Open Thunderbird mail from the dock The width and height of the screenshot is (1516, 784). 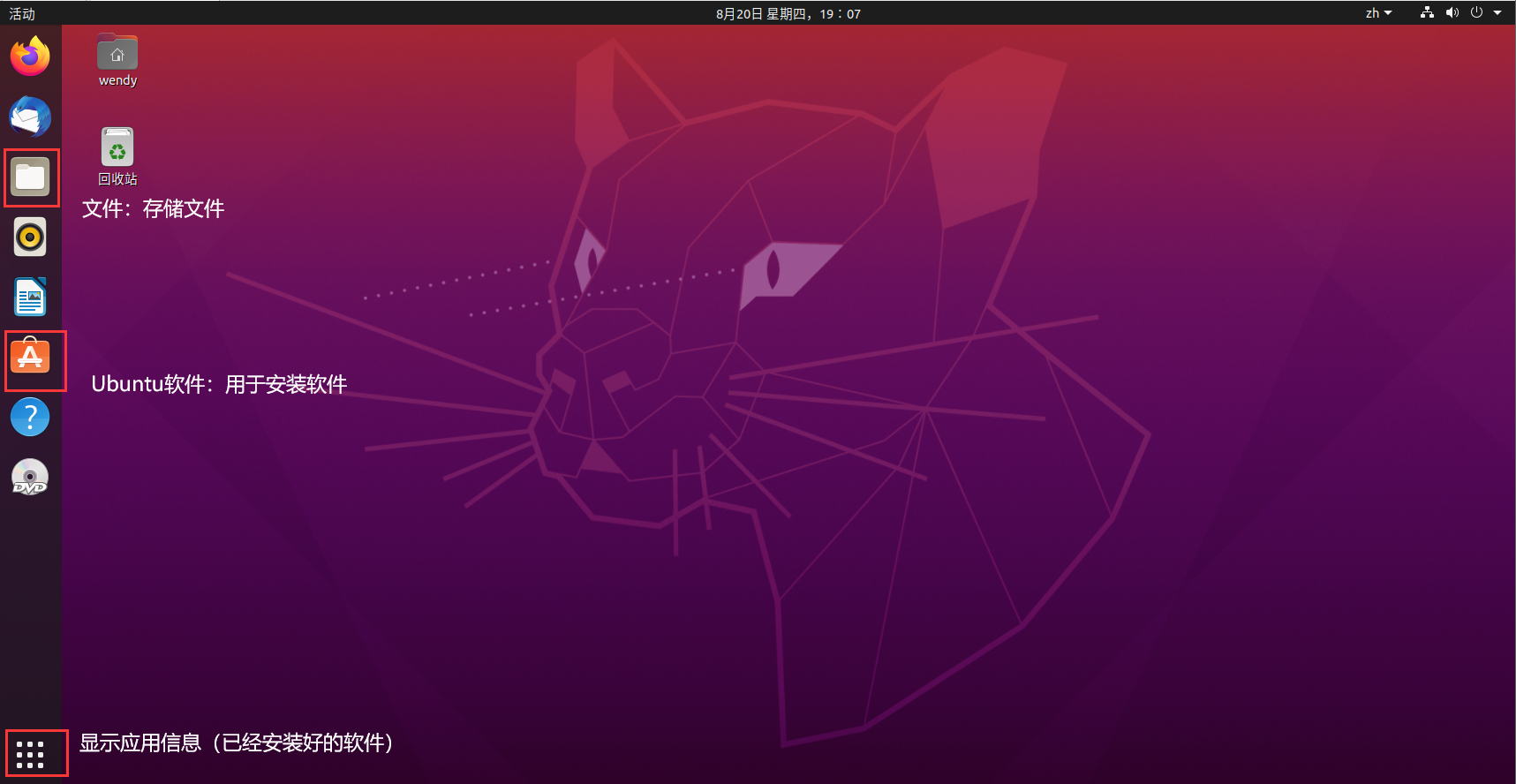[x=30, y=117]
